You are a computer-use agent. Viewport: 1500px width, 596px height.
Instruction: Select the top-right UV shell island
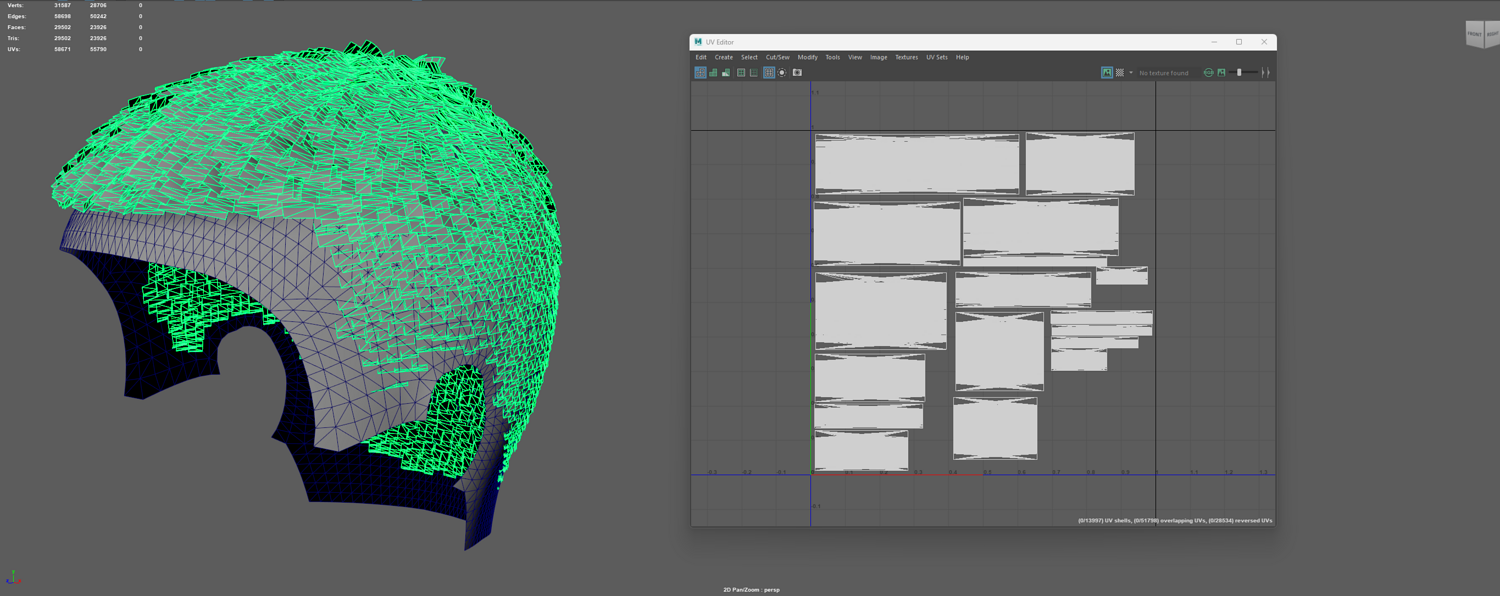pos(1080,164)
